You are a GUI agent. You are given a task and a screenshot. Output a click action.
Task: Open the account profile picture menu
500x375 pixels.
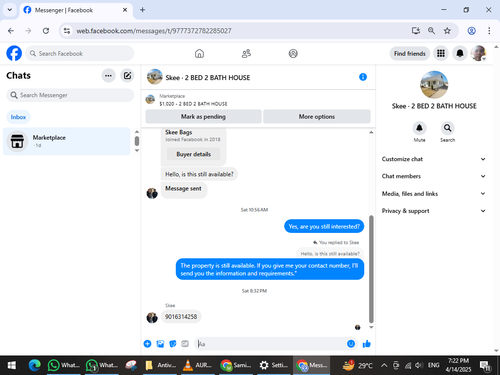coord(479,53)
